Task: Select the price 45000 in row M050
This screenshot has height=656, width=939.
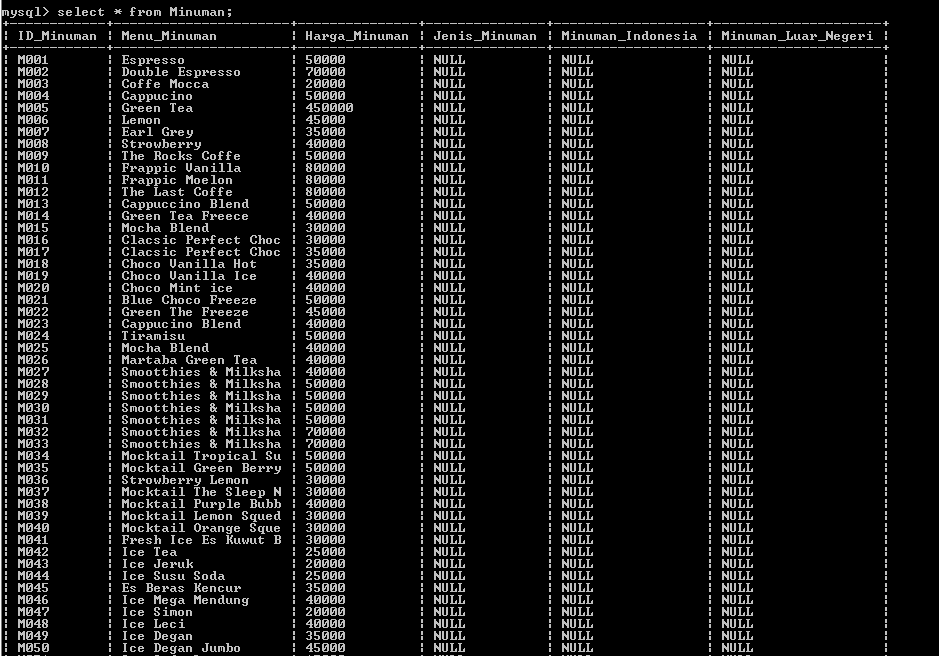Action: tap(325, 648)
